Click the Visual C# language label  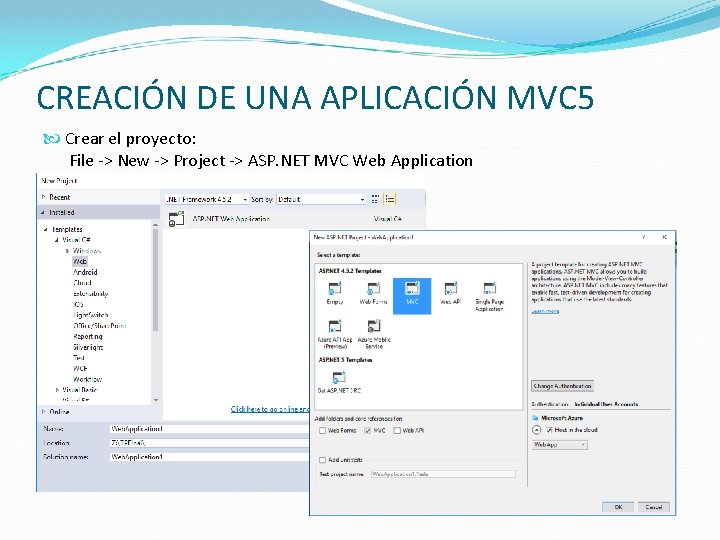(388, 219)
